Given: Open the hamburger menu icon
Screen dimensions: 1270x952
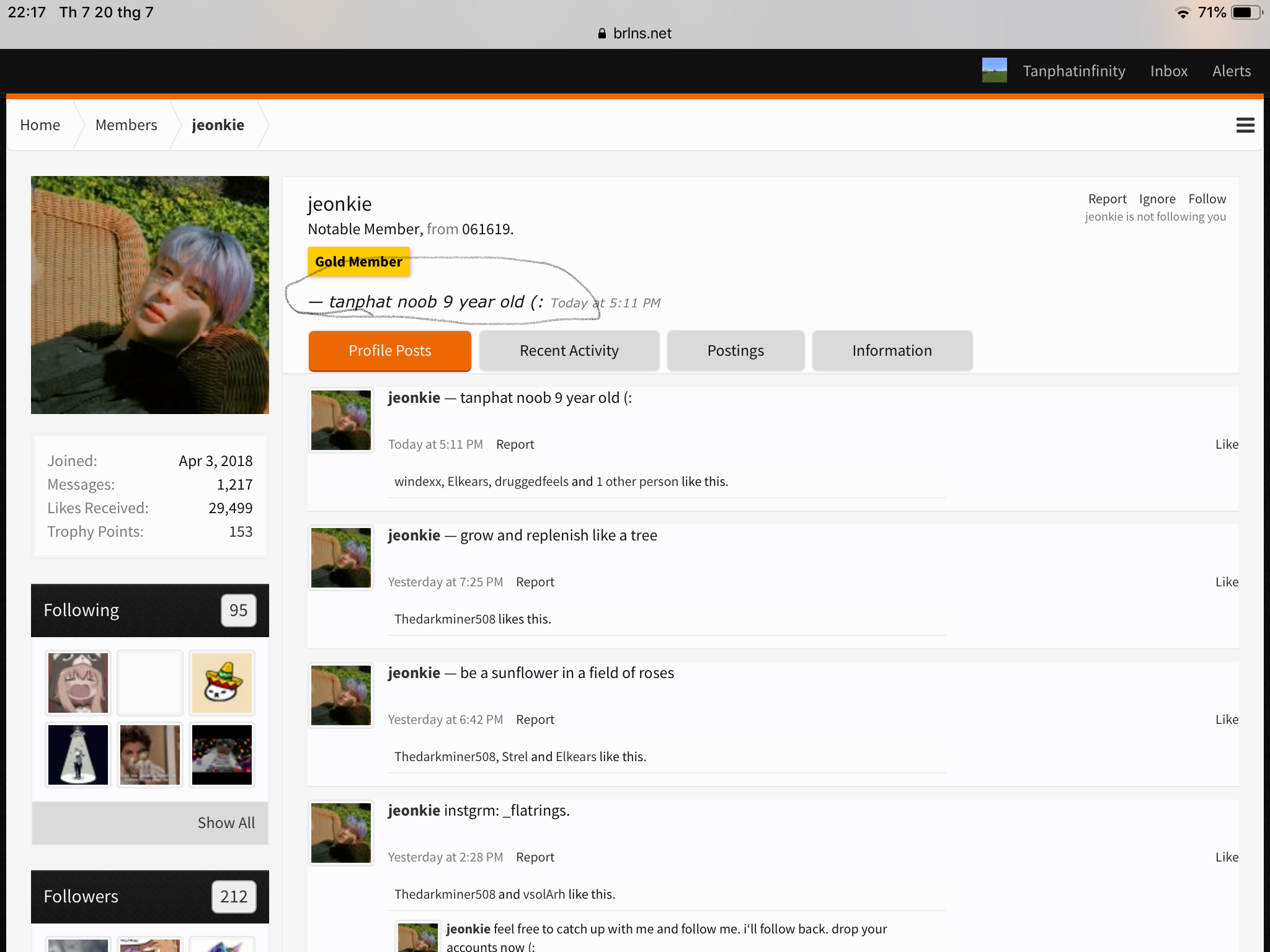Looking at the screenshot, I should (x=1245, y=125).
